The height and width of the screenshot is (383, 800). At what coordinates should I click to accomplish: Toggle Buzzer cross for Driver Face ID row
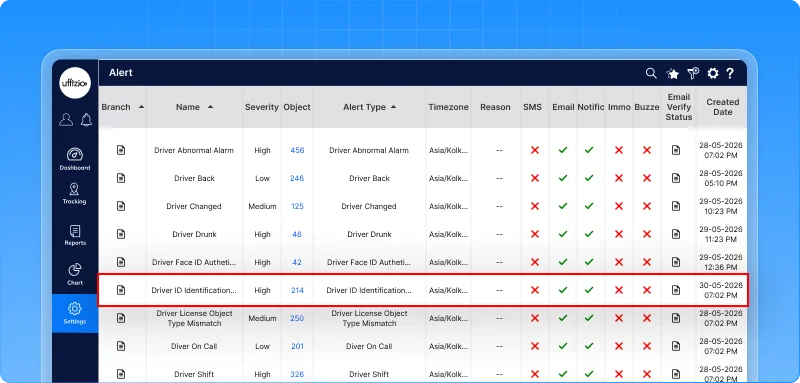[647, 263]
